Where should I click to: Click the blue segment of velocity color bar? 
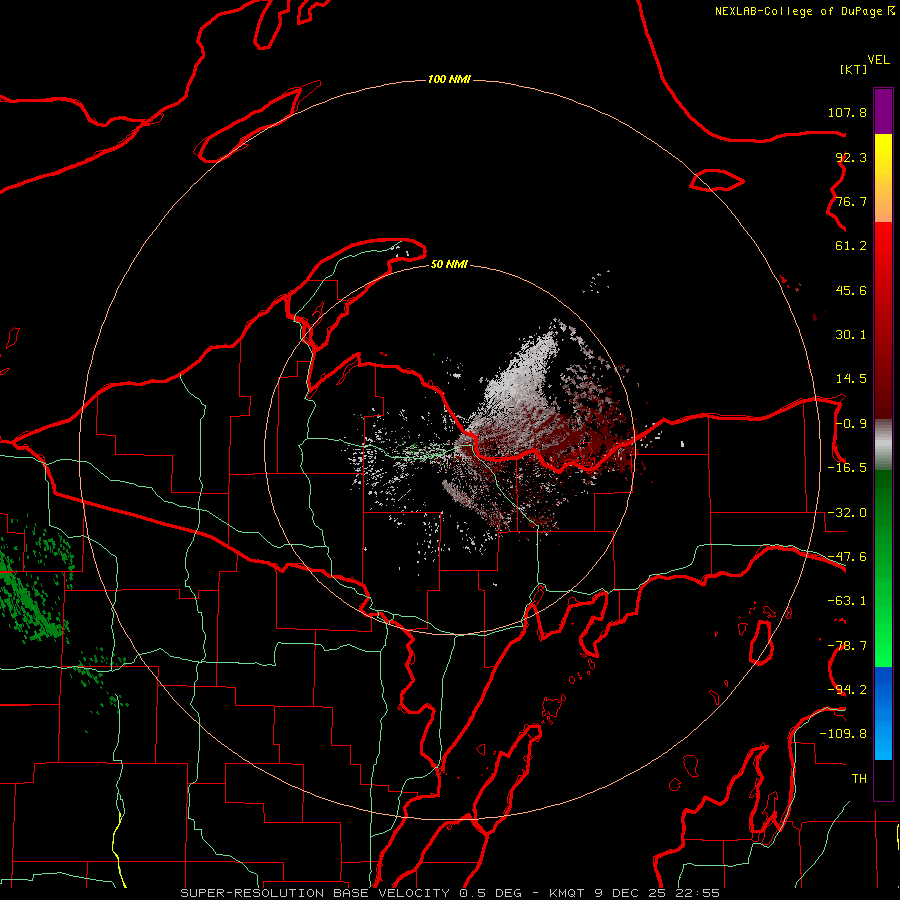tap(883, 713)
